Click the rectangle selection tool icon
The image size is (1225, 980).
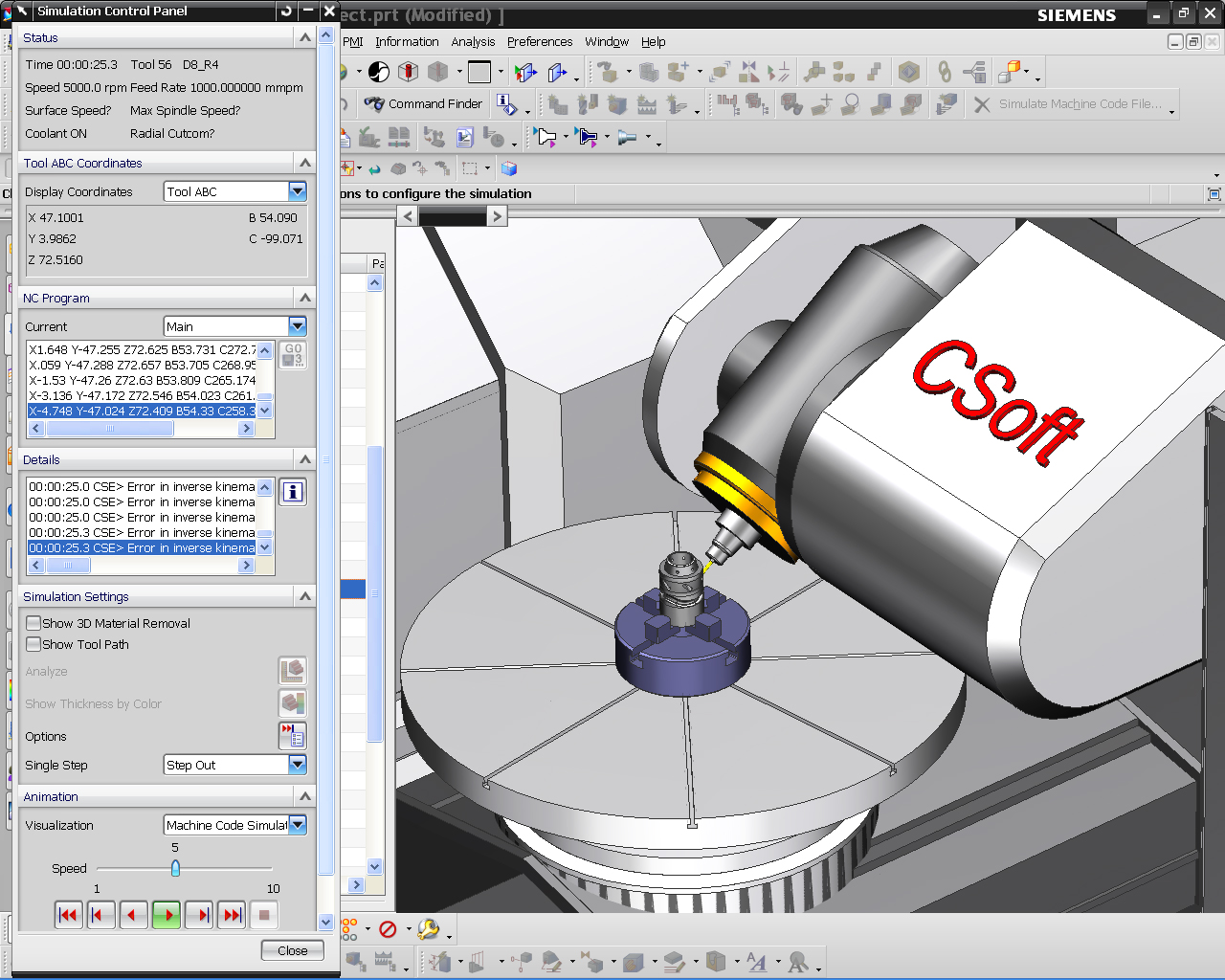470,168
